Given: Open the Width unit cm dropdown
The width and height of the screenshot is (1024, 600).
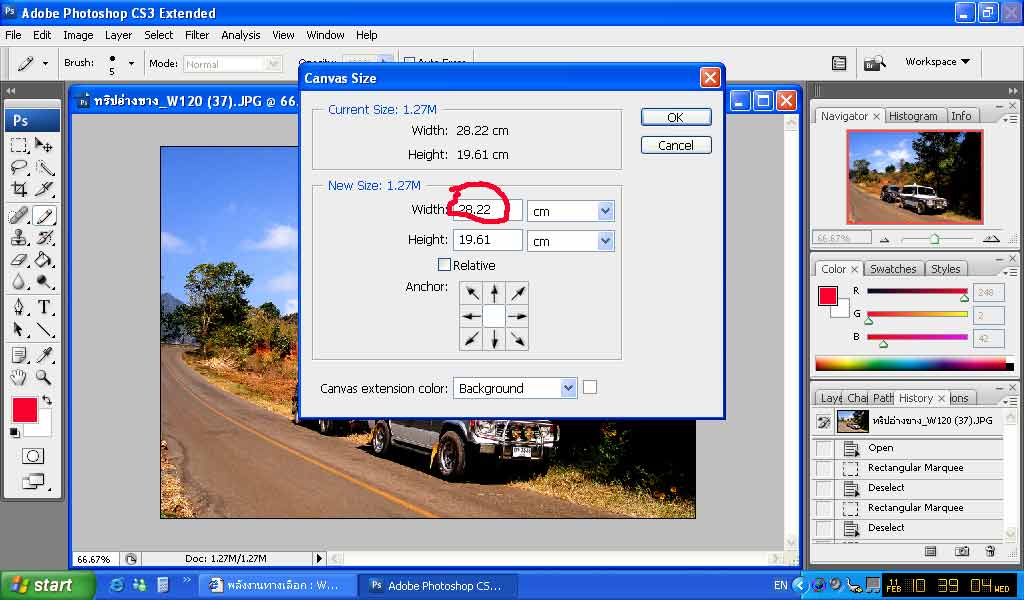Looking at the screenshot, I should click(x=604, y=211).
